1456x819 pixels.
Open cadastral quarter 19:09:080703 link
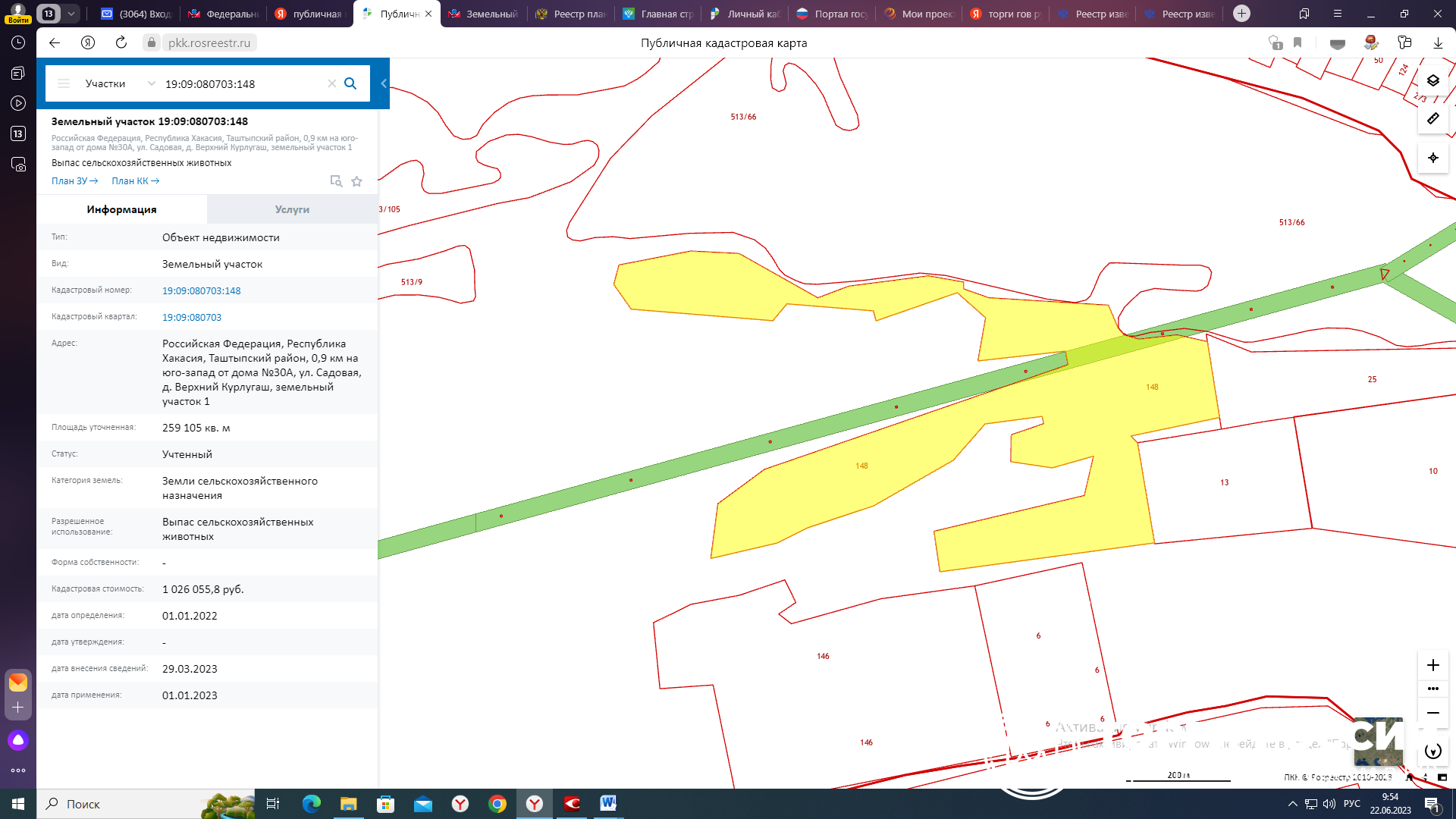click(x=192, y=318)
